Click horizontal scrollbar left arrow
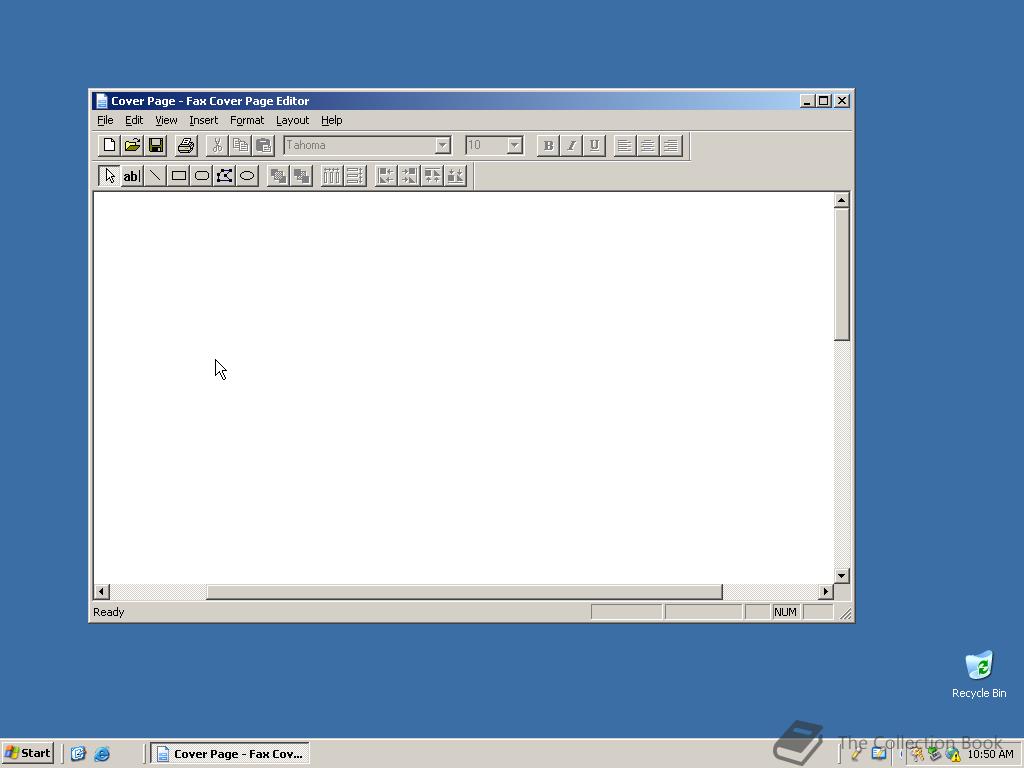Viewport: 1024px width, 768px height. coord(101,592)
